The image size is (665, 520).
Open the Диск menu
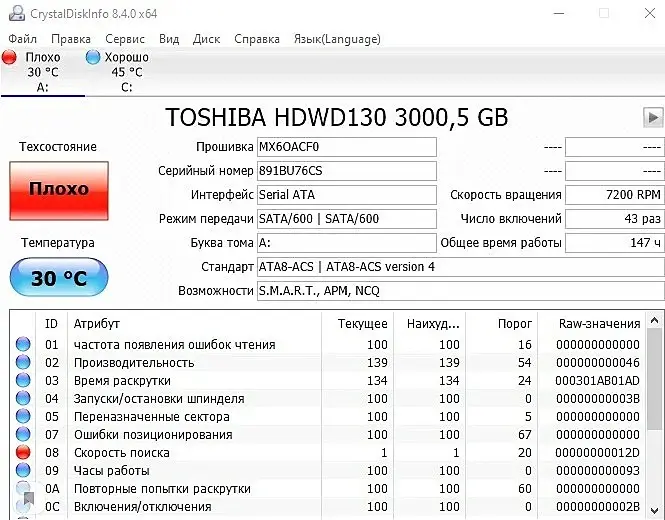[206, 39]
